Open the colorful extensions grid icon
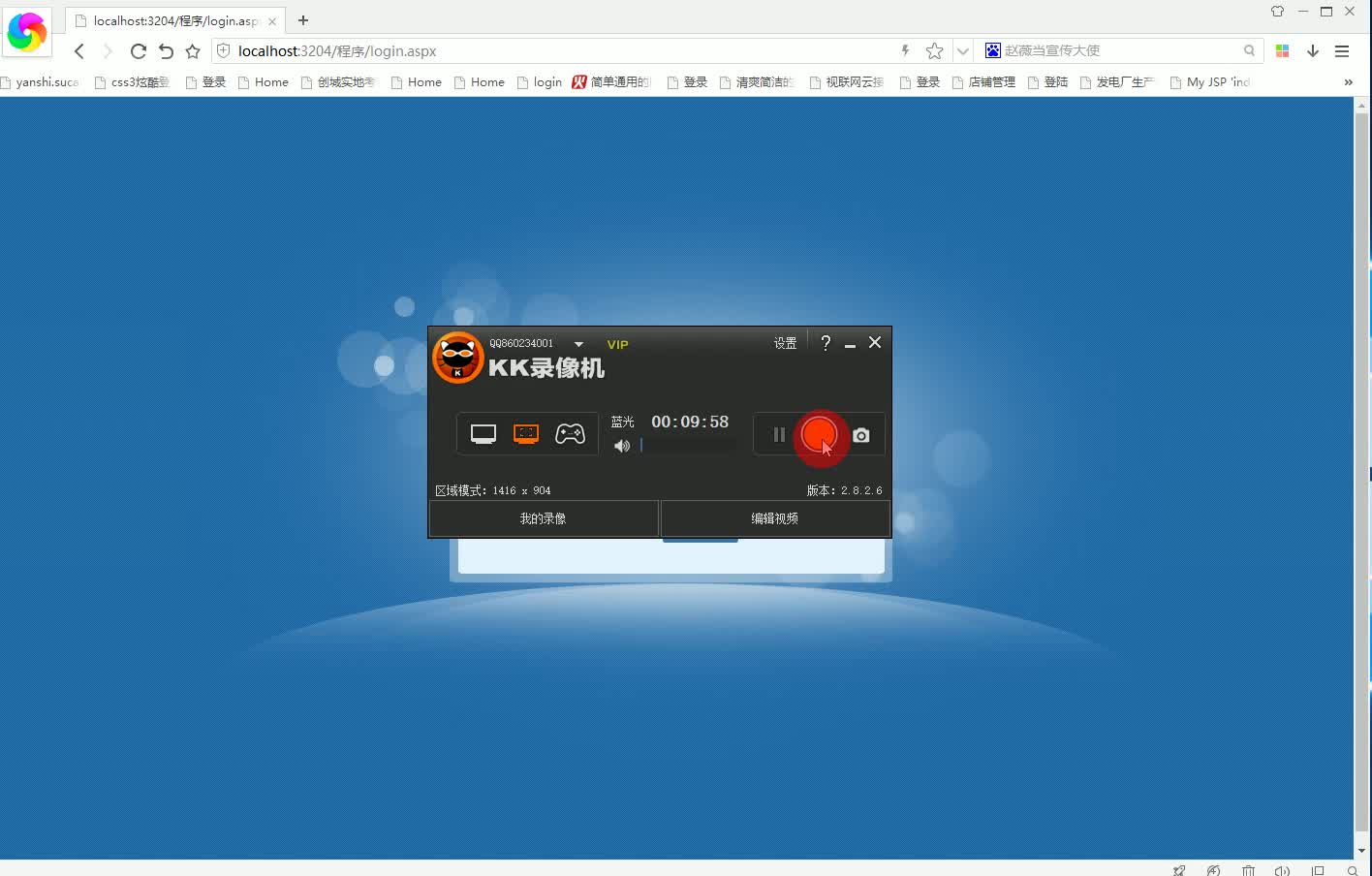This screenshot has height=876, width=1372. [x=1282, y=50]
